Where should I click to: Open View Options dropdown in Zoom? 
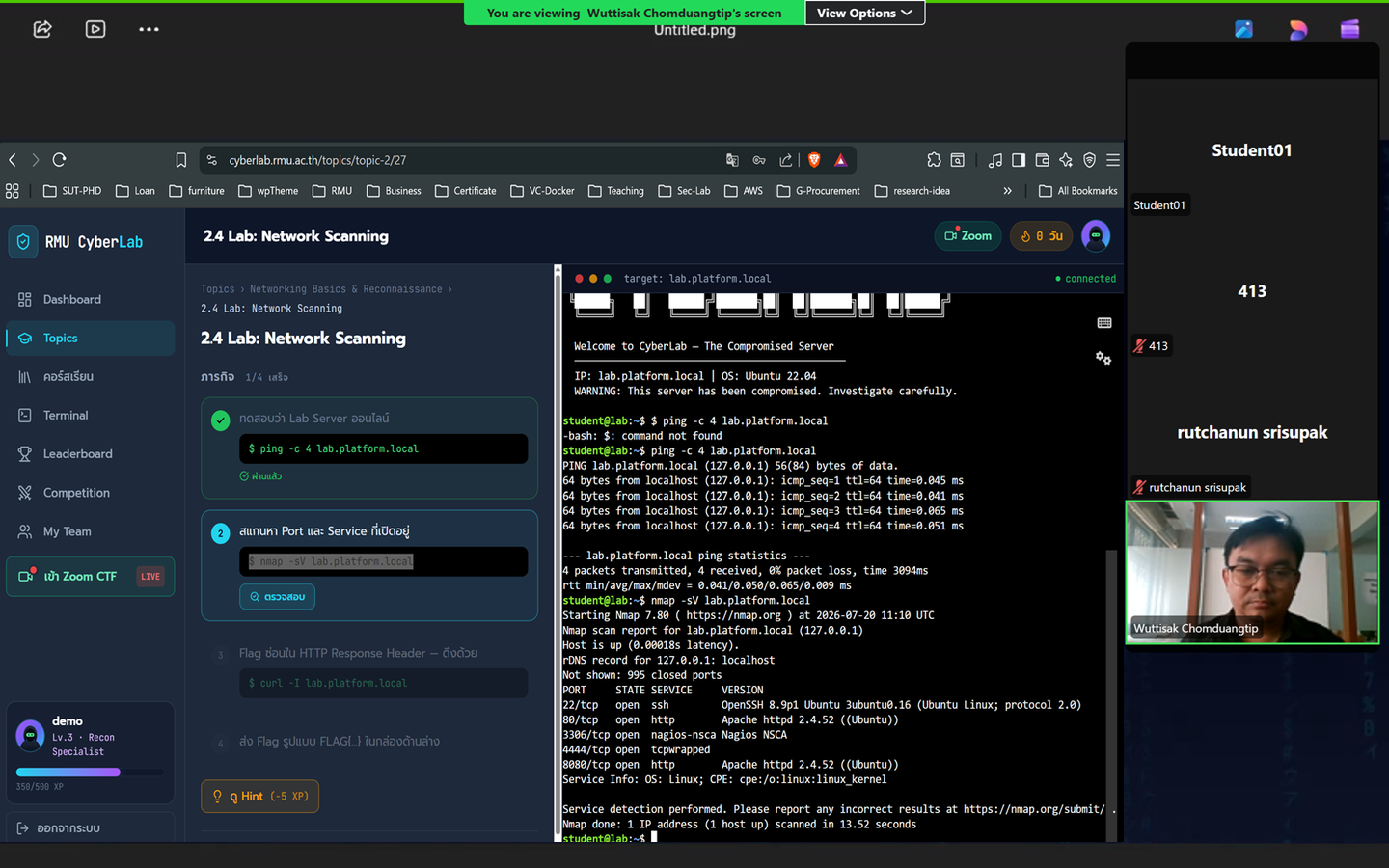(x=864, y=13)
